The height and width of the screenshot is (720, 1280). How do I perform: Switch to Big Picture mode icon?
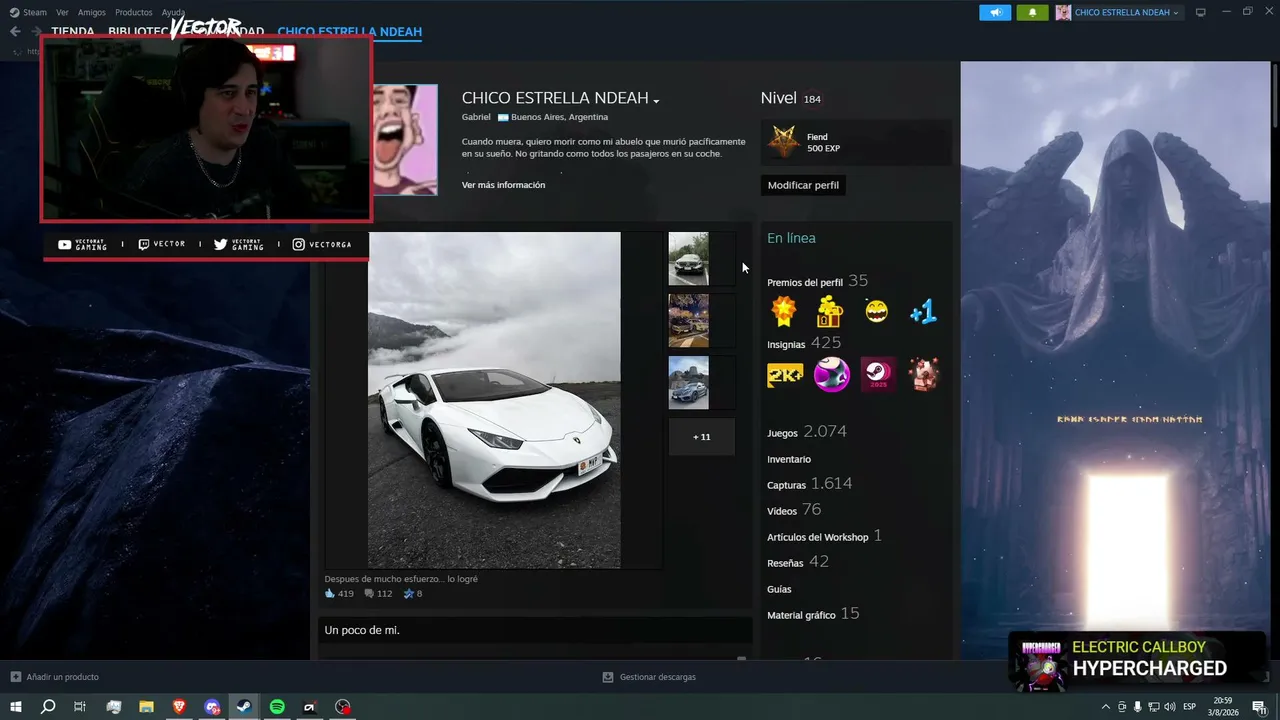coord(1201,12)
